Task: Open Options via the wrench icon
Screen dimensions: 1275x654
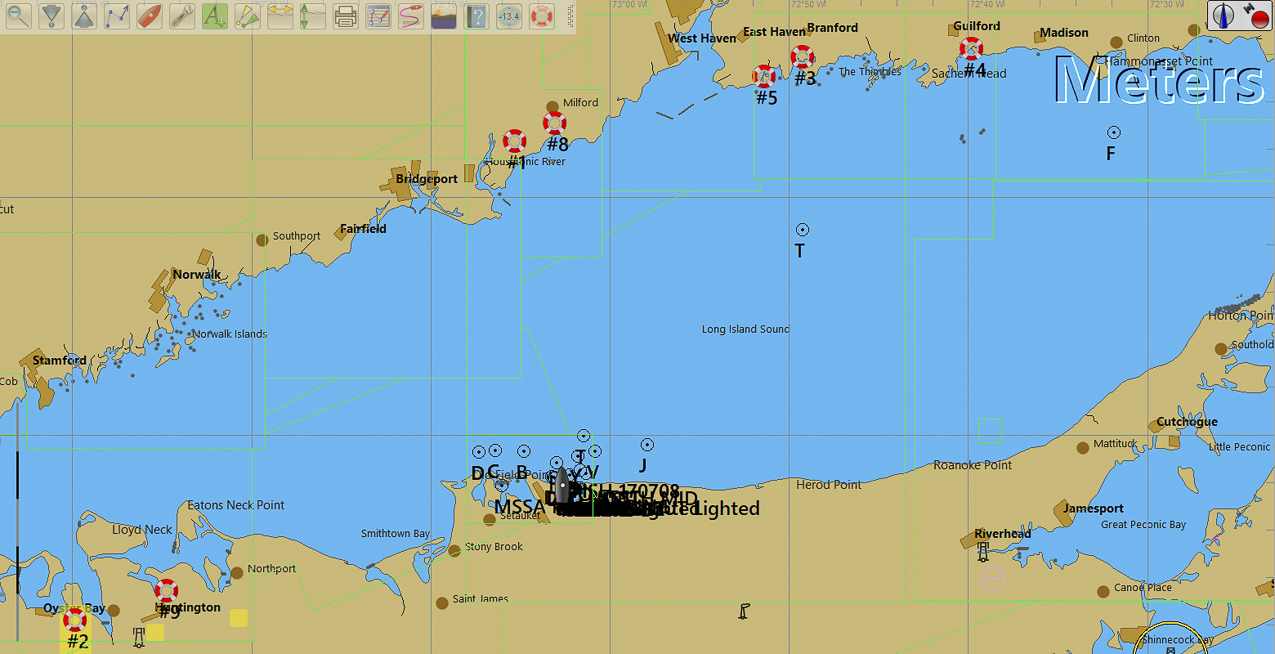Action: tap(182, 16)
